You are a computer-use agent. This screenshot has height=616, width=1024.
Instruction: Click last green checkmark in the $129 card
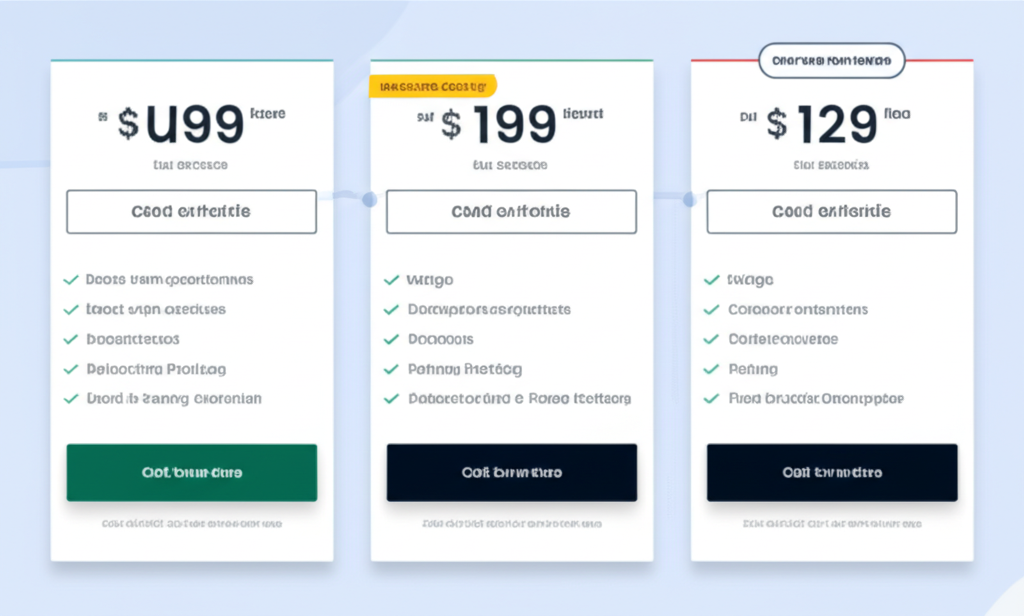point(711,398)
